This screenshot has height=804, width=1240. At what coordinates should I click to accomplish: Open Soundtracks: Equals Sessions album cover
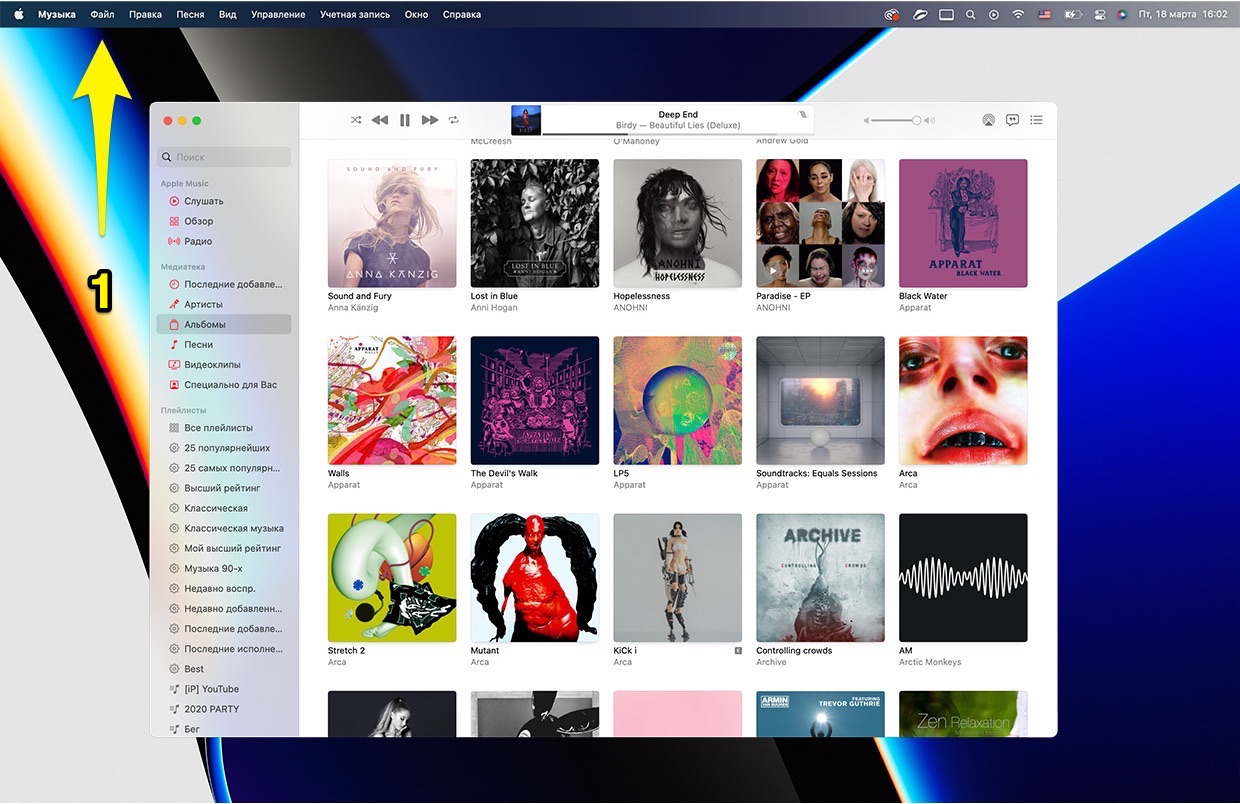821,400
